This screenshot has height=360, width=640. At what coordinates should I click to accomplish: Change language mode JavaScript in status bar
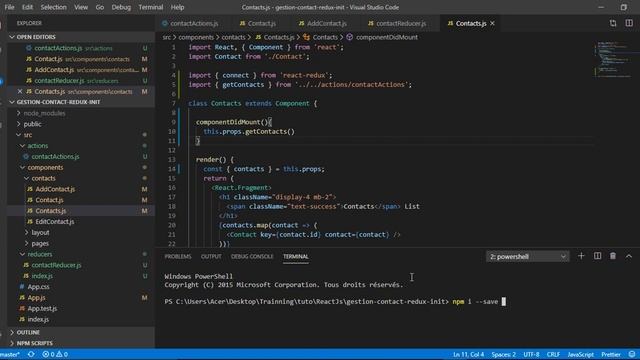click(580, 354)
